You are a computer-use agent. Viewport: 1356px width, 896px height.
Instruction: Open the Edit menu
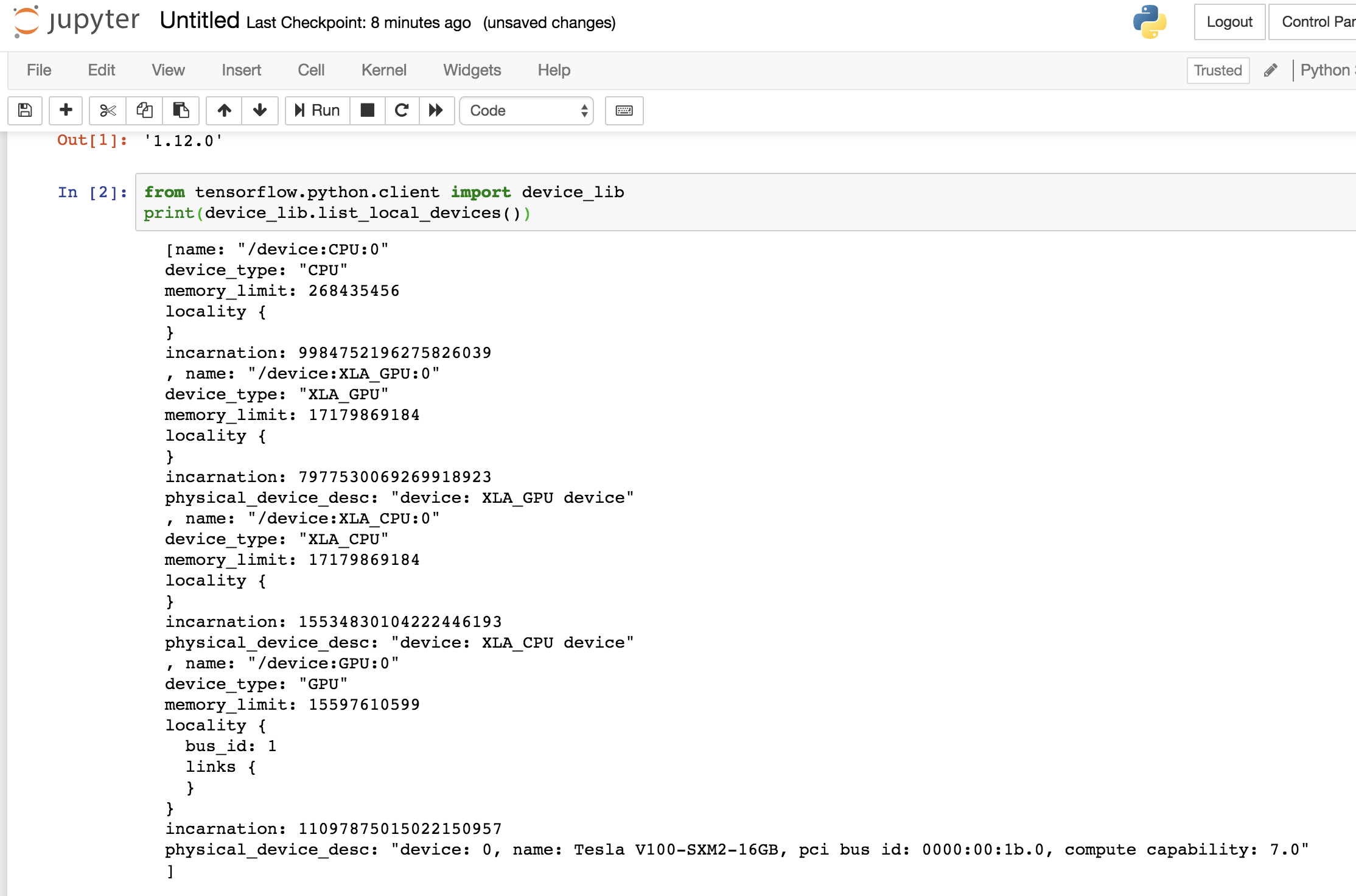102,70
